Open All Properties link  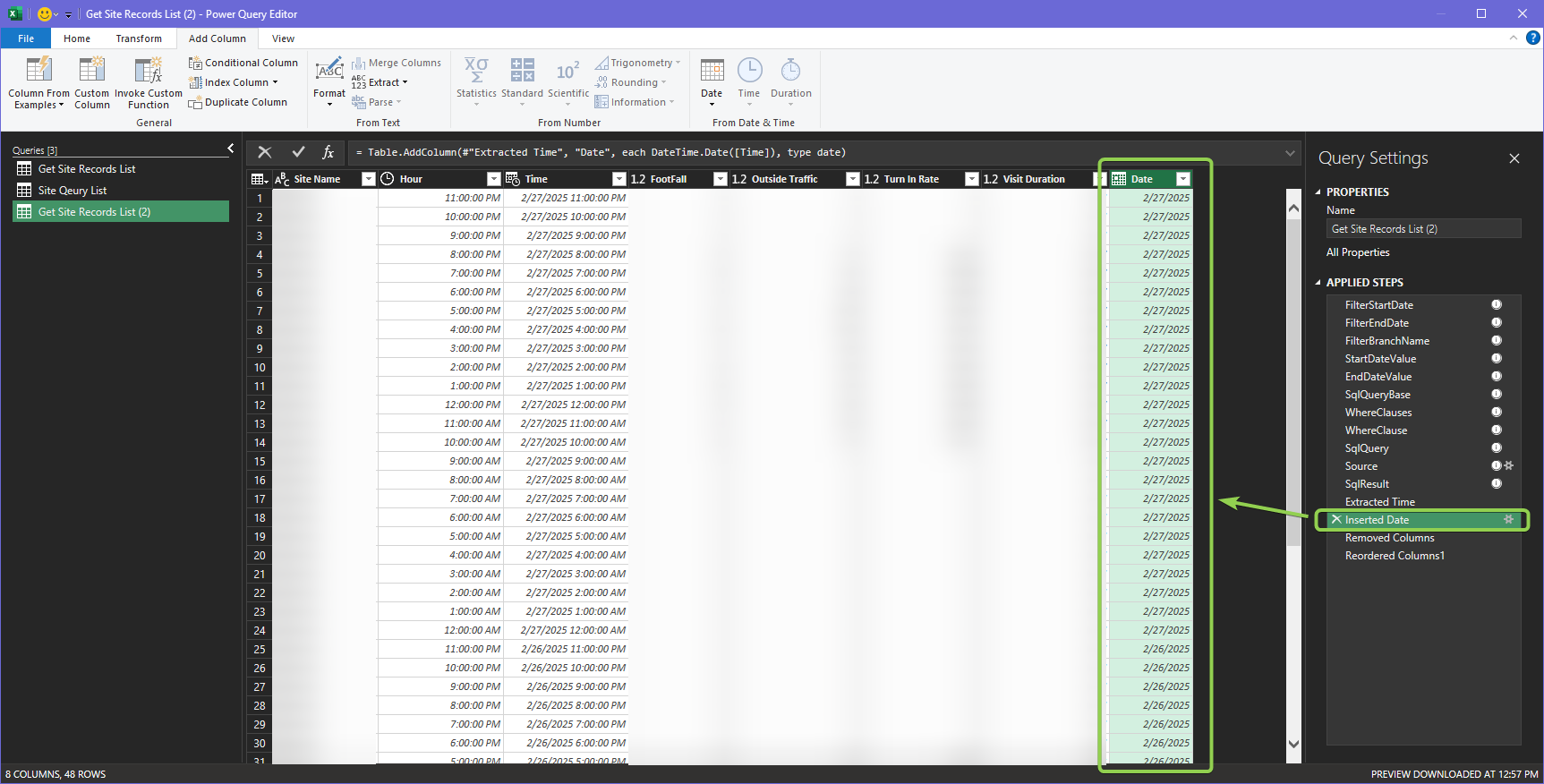click(x=1358, y=252)
